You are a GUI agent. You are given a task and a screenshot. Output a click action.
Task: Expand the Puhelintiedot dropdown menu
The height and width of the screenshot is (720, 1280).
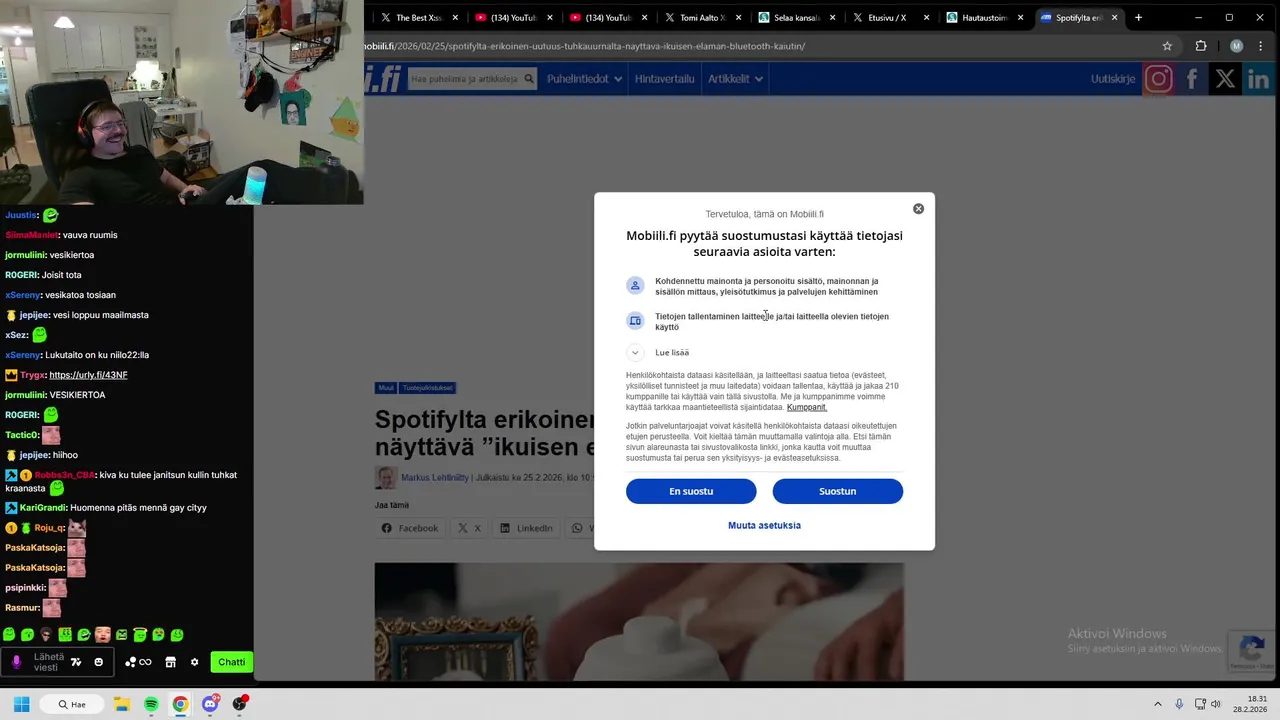585,79
